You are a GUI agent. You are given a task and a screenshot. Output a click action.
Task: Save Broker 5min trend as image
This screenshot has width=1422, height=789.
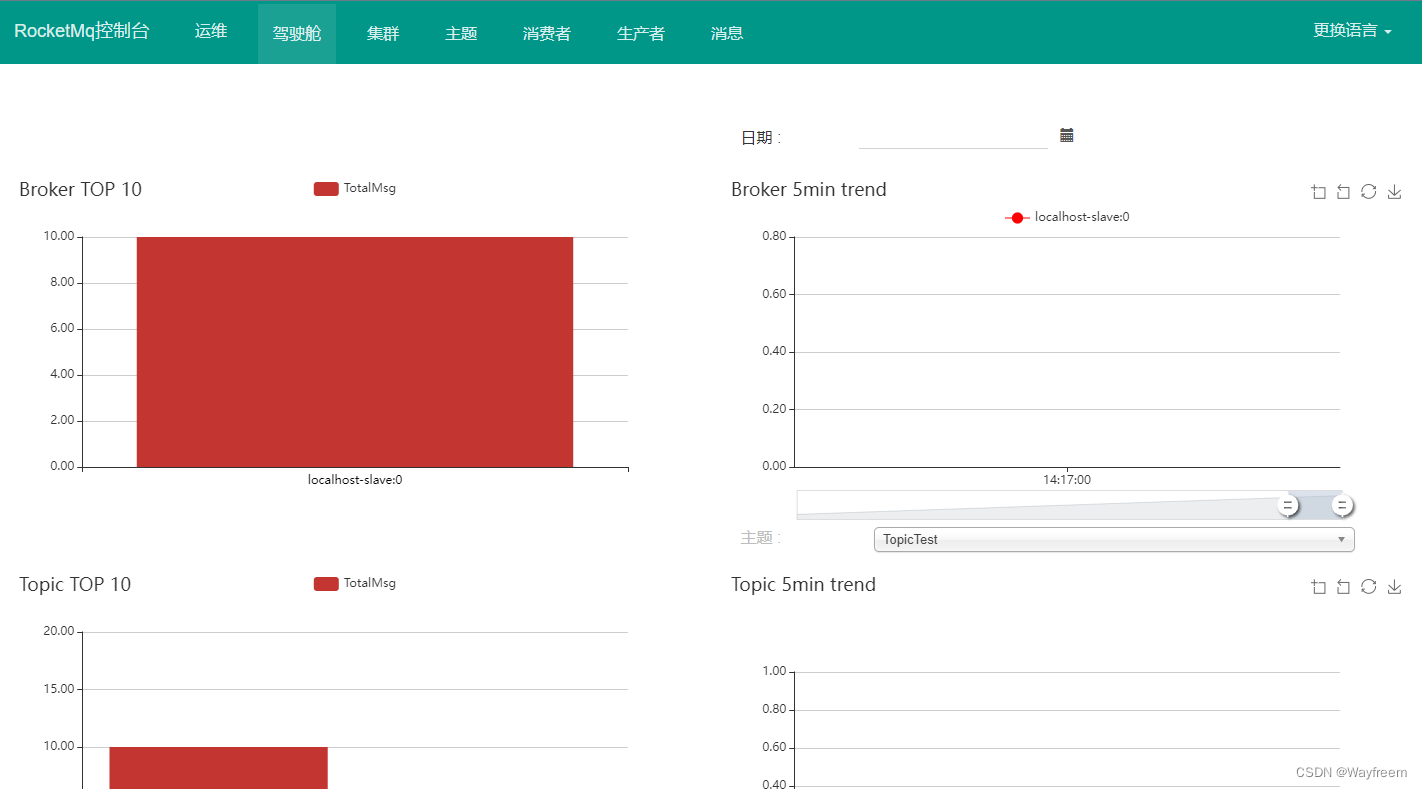tap(1394, 192)
